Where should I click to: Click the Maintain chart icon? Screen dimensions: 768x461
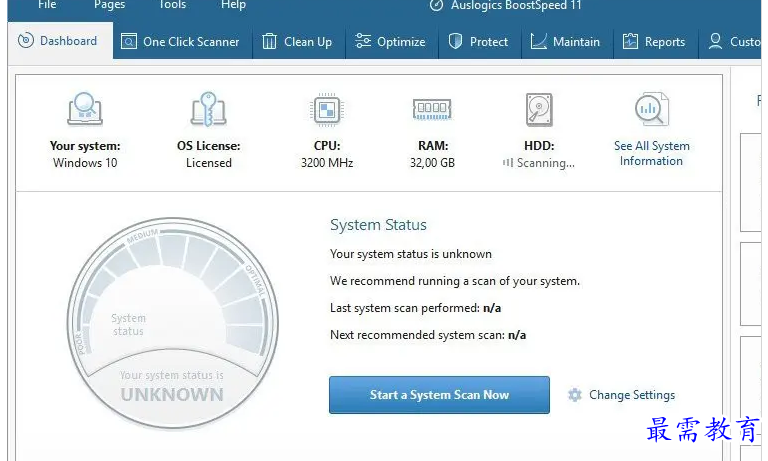click(539, 41)
